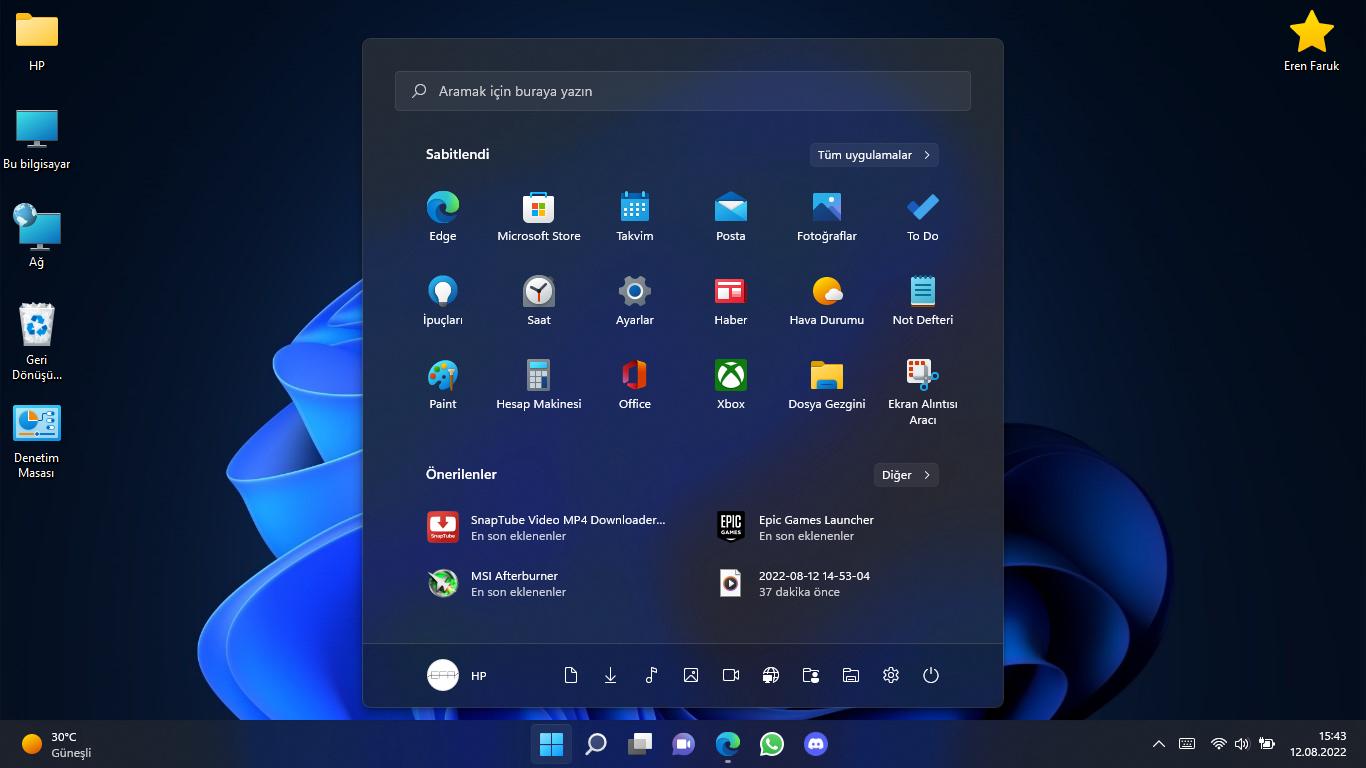Select the HP folder on the desktop
The image size is (1366, 768).
pyautogui.click(x=37, y=42)
